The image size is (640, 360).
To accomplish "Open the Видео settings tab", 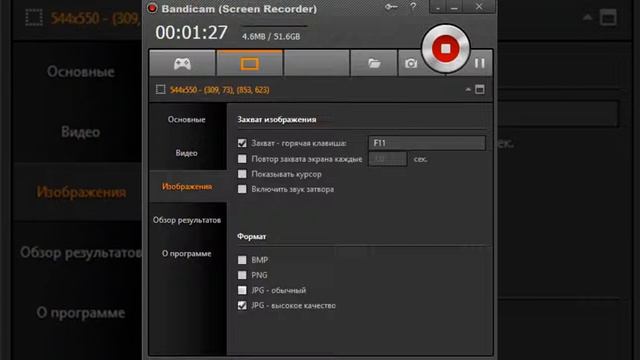I will [x=187, y=153].
